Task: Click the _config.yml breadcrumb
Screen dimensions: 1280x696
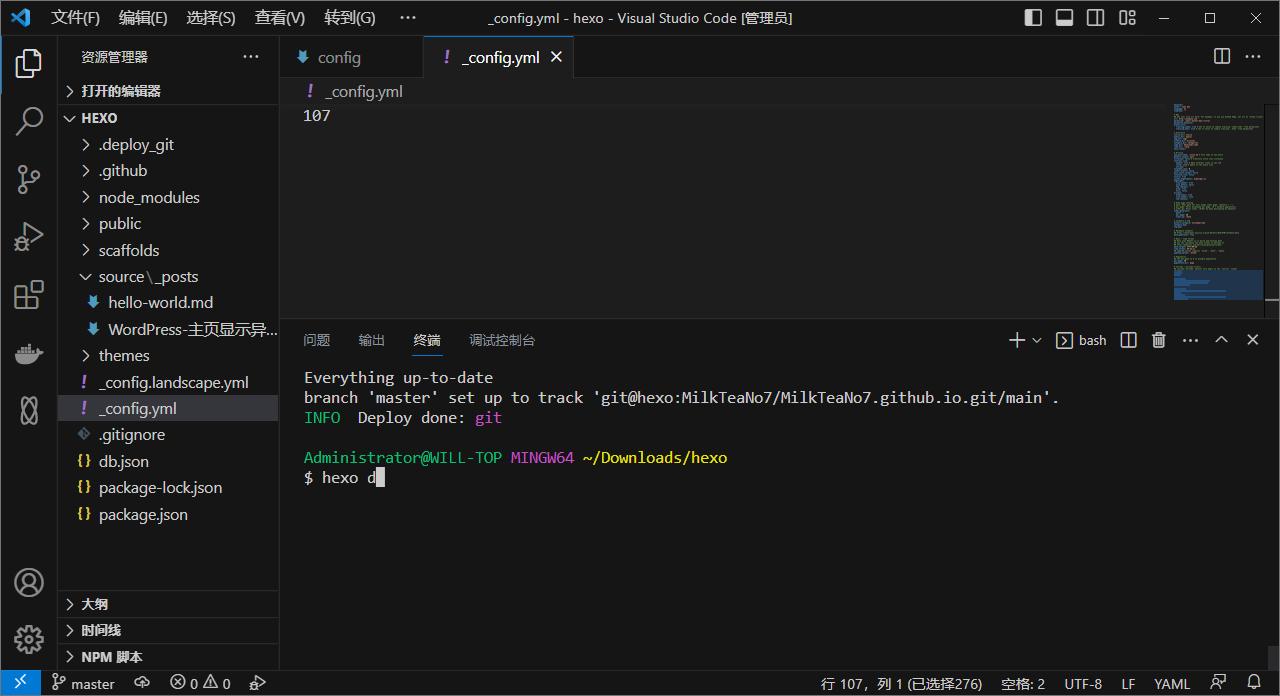Action: (x=364, y=91)
